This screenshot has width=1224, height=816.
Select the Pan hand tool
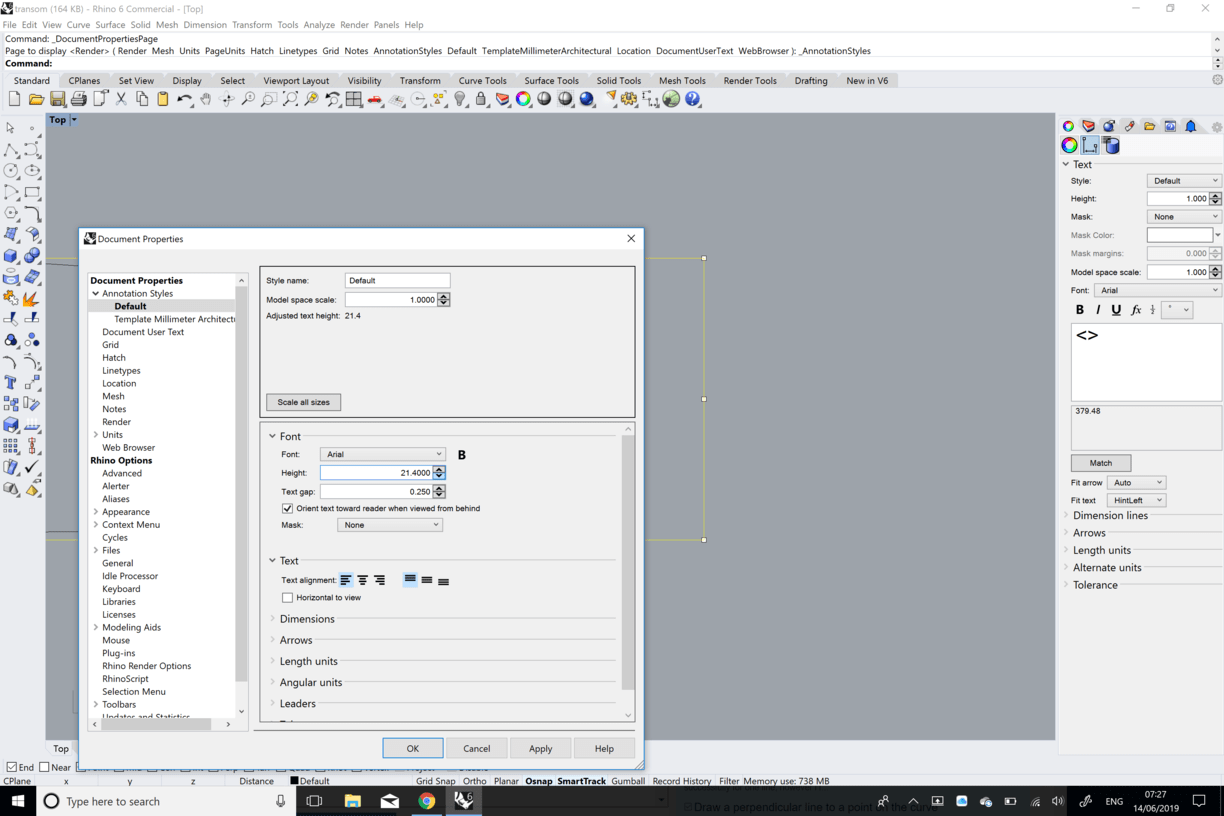coord(206,99)
